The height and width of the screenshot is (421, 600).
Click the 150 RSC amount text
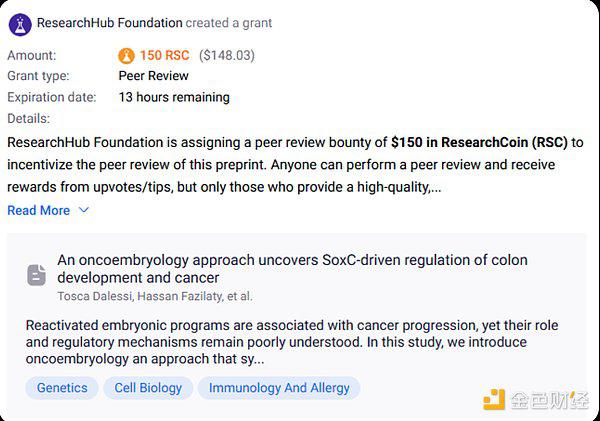point(165,55)
